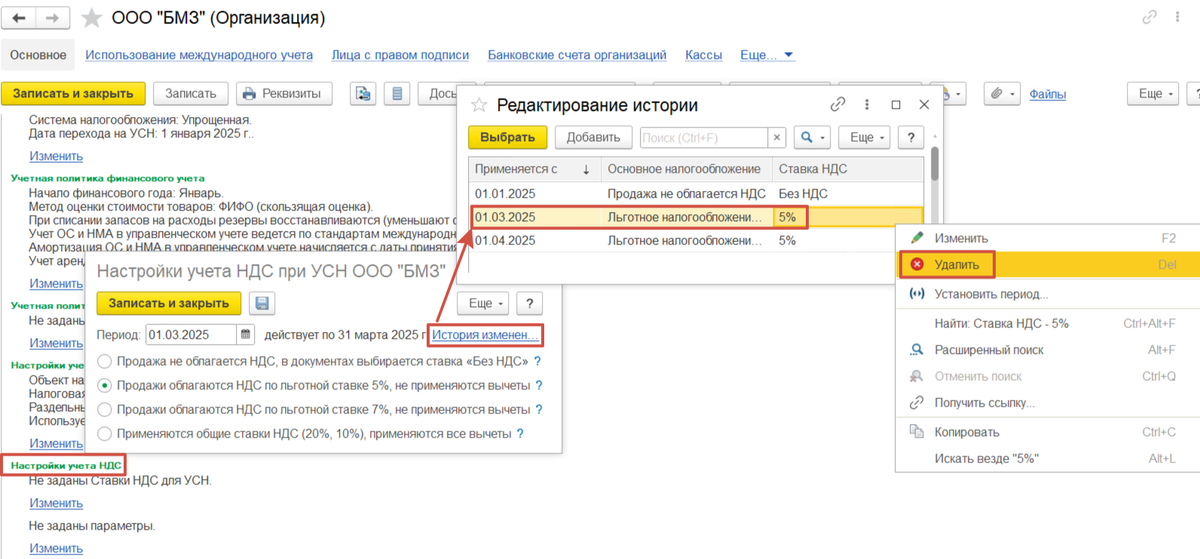The height and width of the screenshot is (559, 1200).
Task: Get link icon in main window header
Action: coord(1150,18)
